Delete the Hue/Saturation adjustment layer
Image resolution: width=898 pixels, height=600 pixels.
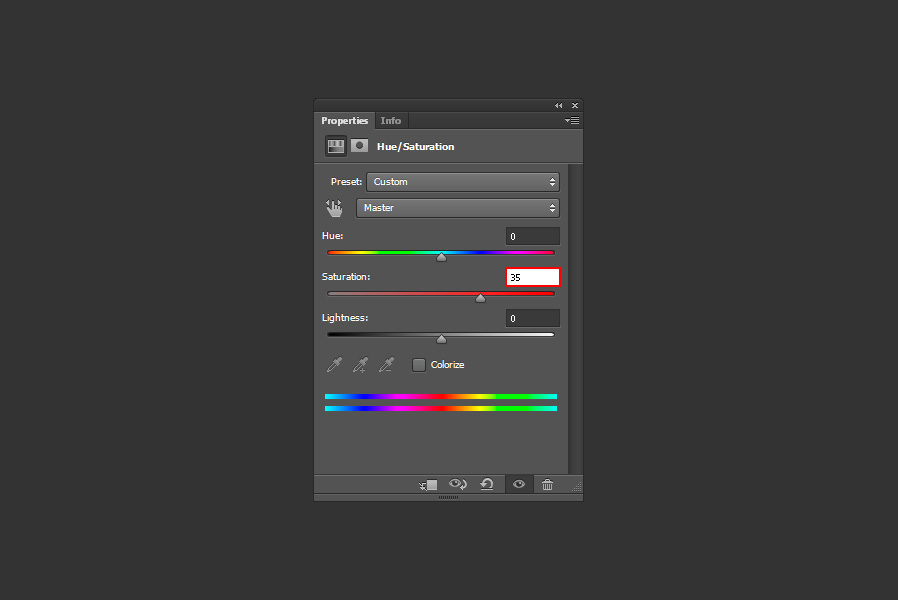(547, 484)
